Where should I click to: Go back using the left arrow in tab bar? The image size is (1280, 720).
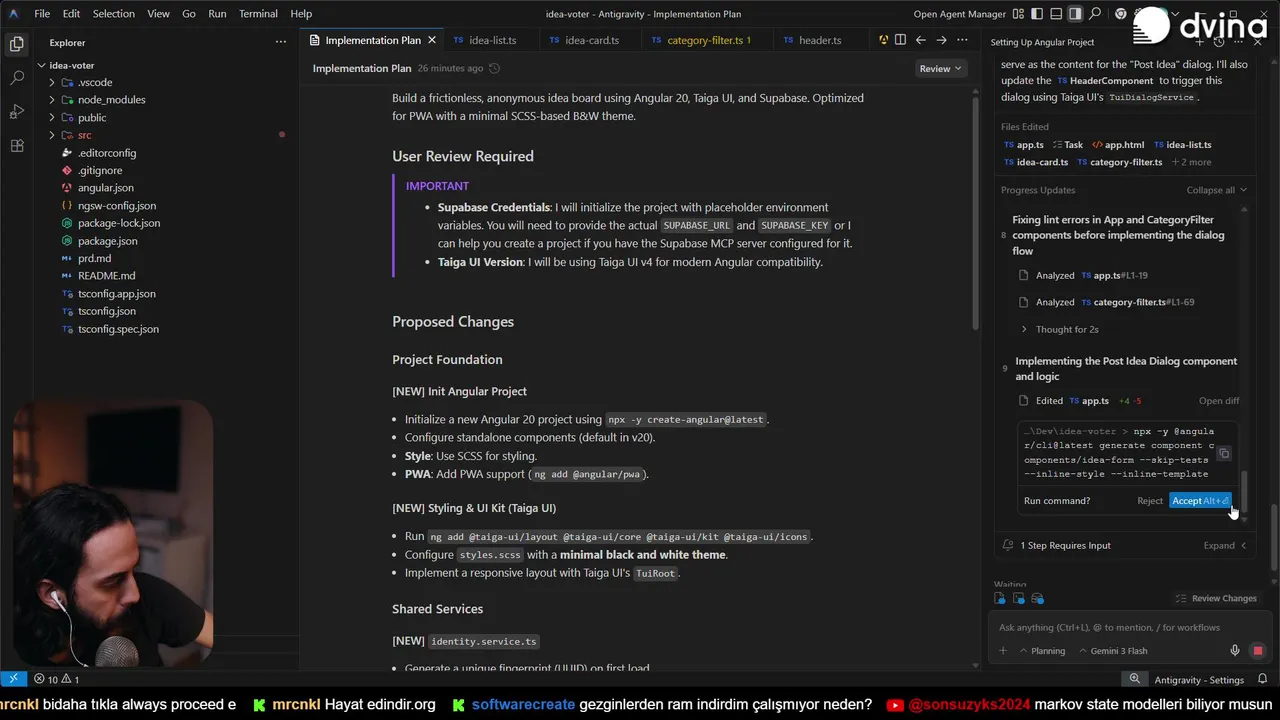(x=920, y=40)
